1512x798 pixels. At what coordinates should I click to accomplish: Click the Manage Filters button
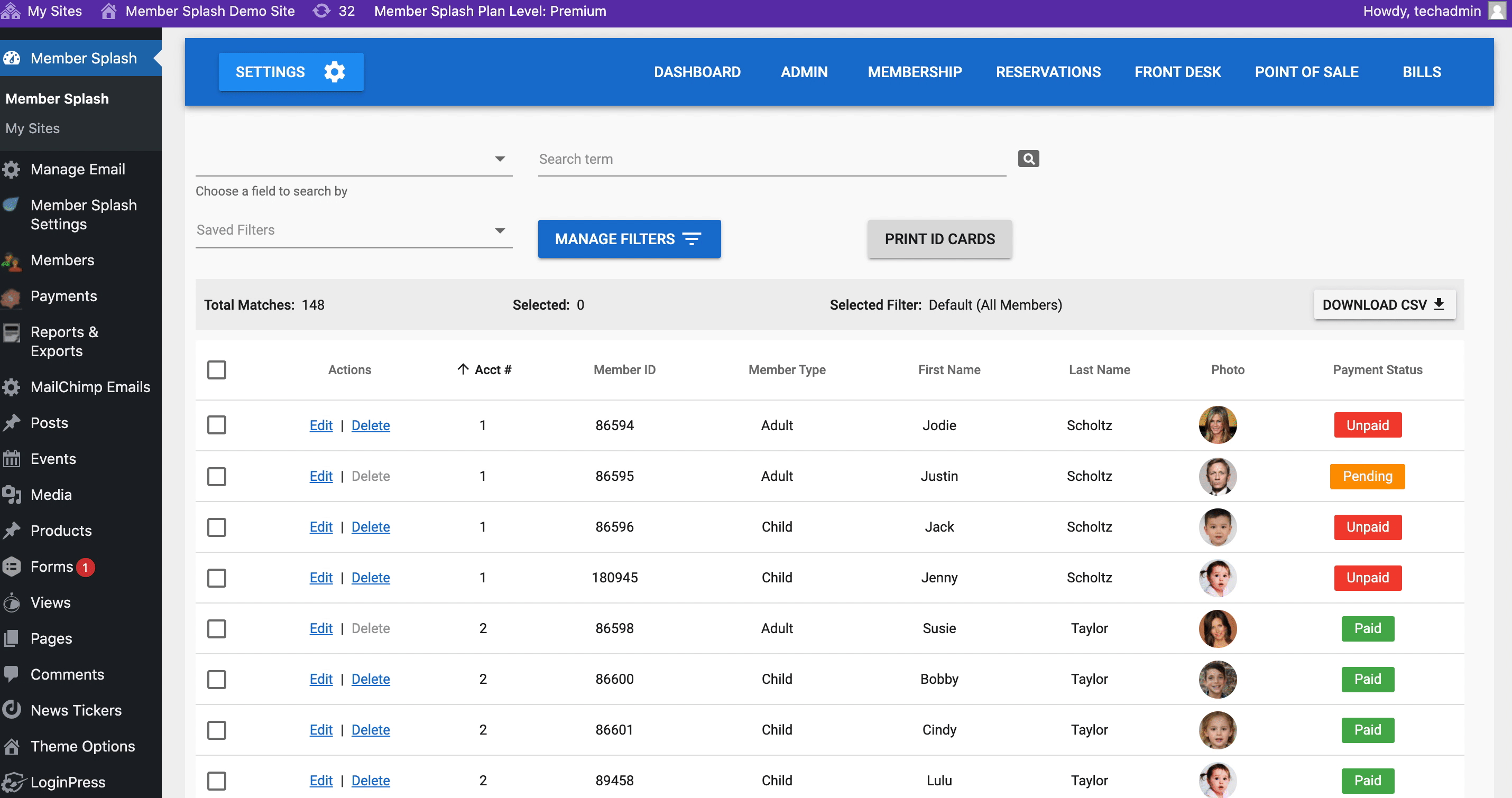click(629, 239)
